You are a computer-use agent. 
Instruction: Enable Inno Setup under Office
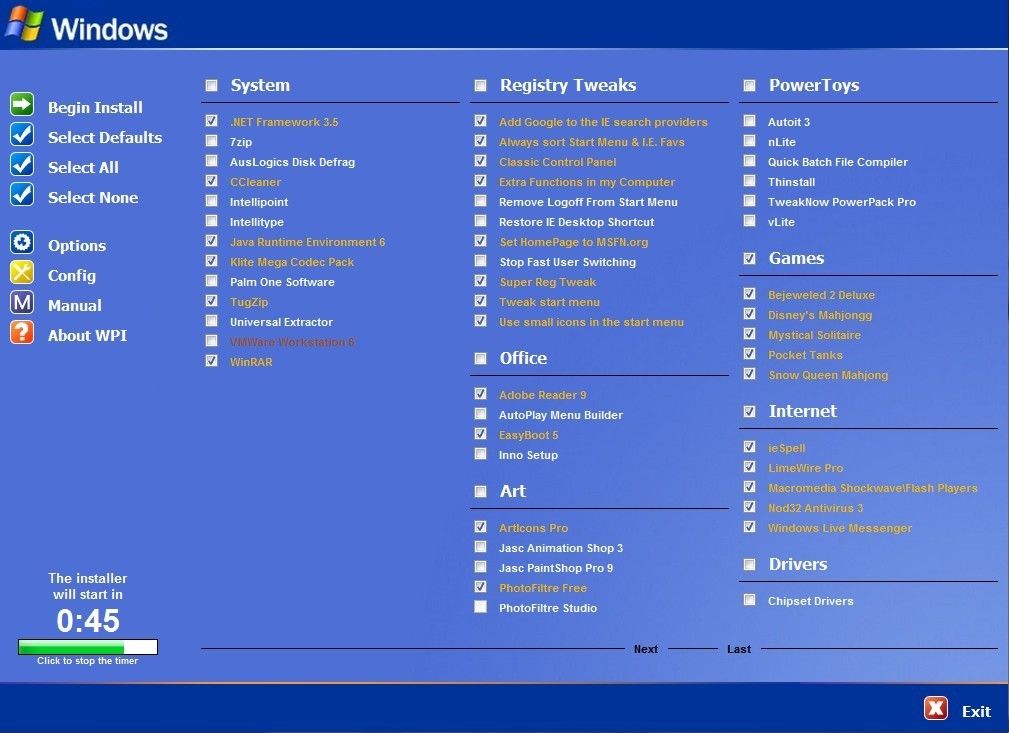(x=481, y=453)
